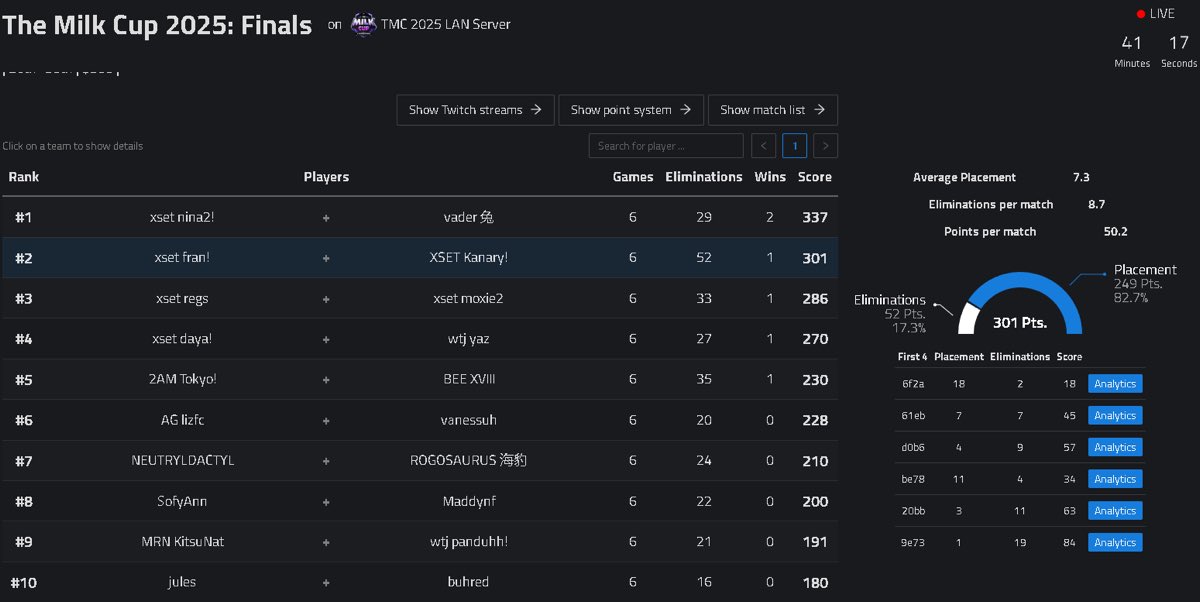Click player name Maddynf
Image resolution: width=1200 pixels, height=602 pixels.
click(x=468, y=502)
